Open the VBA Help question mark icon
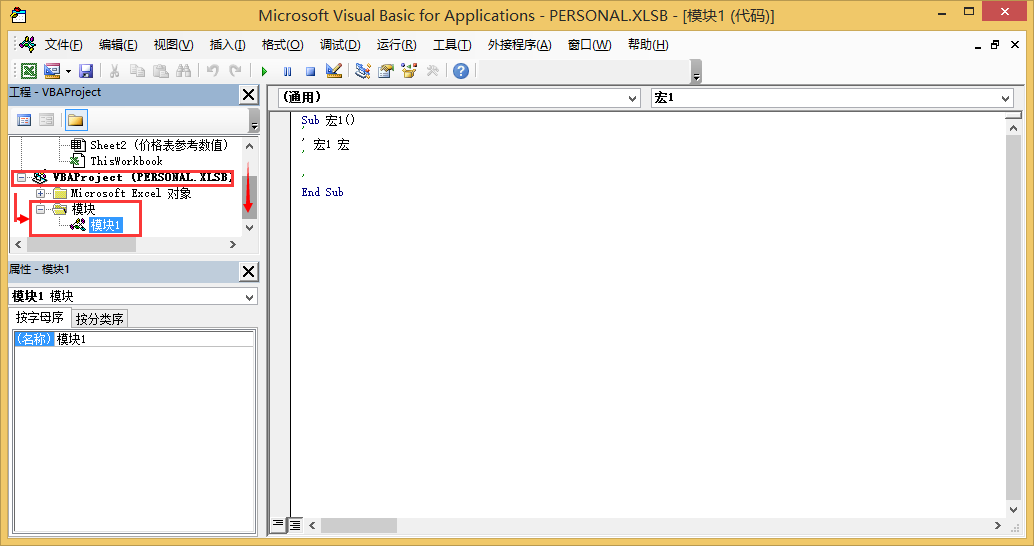Image resolution: width=1034 pixels, height=546 pixels. click(461, 71)
